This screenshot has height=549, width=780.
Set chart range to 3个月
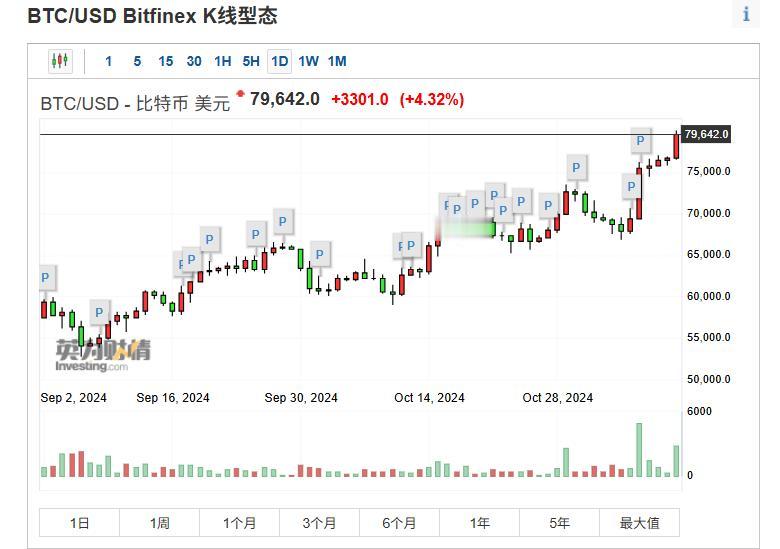(319, 523)
